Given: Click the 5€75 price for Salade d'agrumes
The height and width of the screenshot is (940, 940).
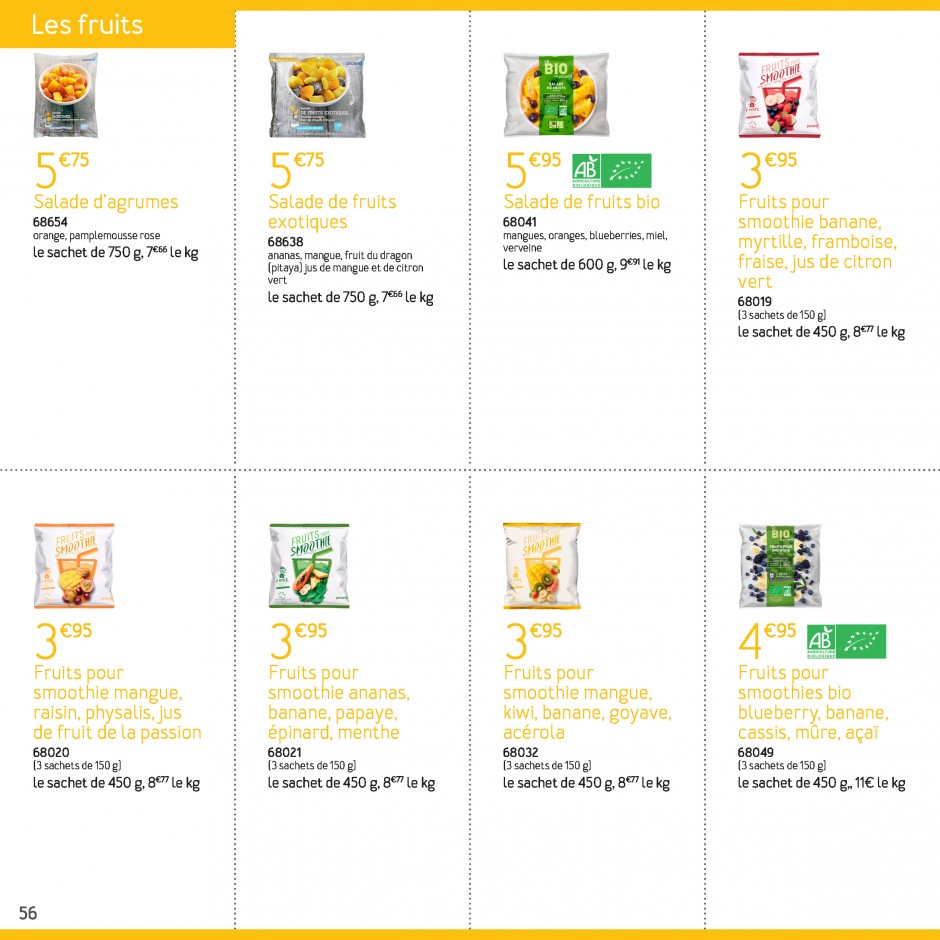Looking at the screenshot, I should tap(62, 170).
